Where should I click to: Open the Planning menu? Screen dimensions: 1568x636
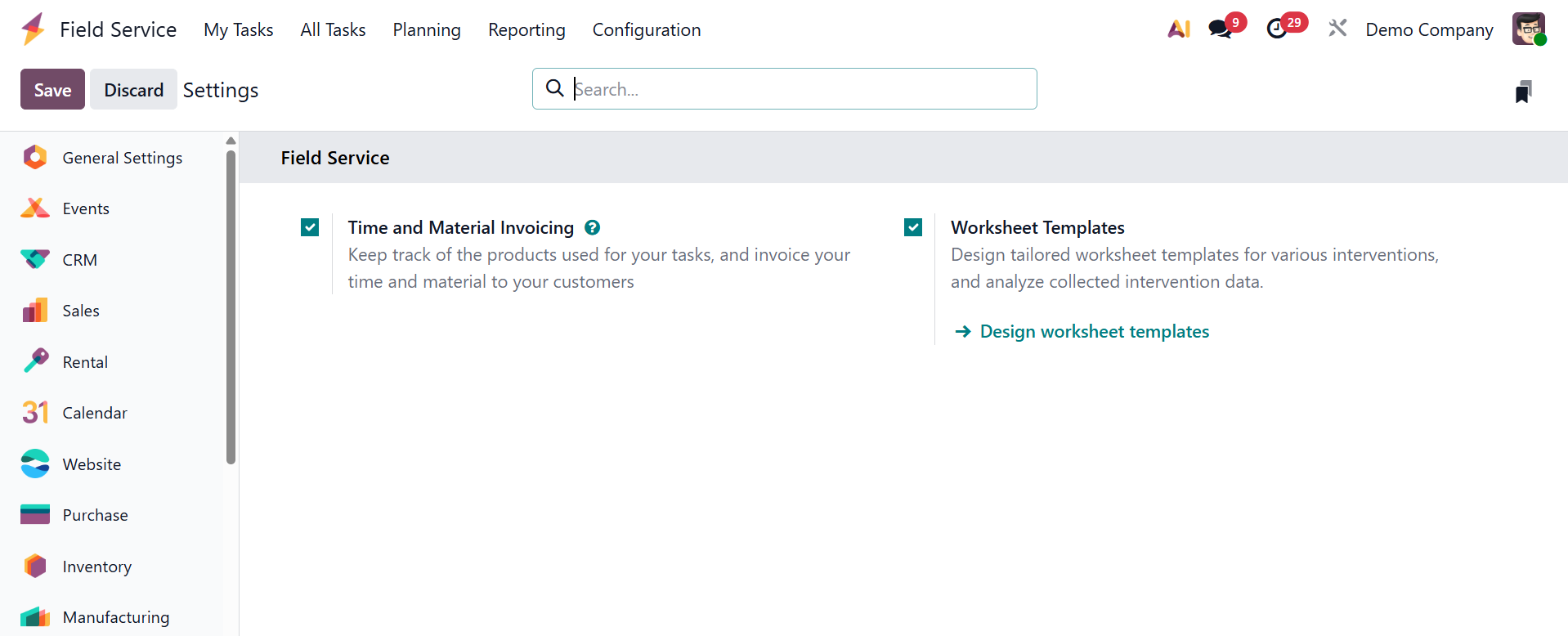426,30
